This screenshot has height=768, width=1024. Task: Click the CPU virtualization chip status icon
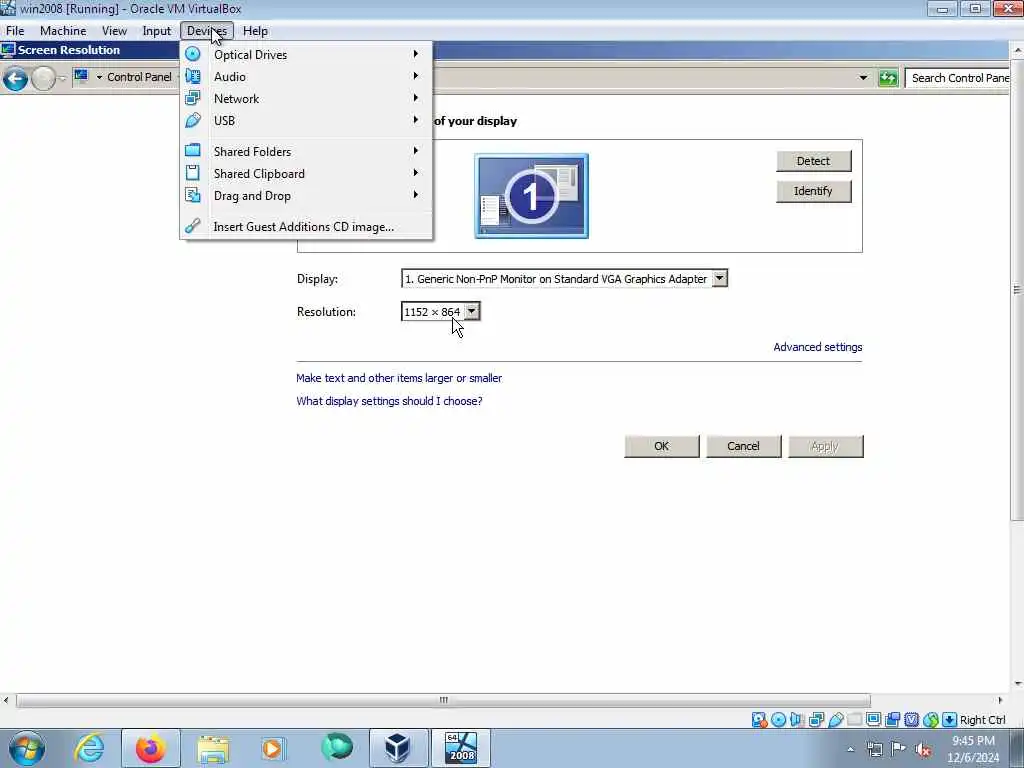tap(912, 720)
